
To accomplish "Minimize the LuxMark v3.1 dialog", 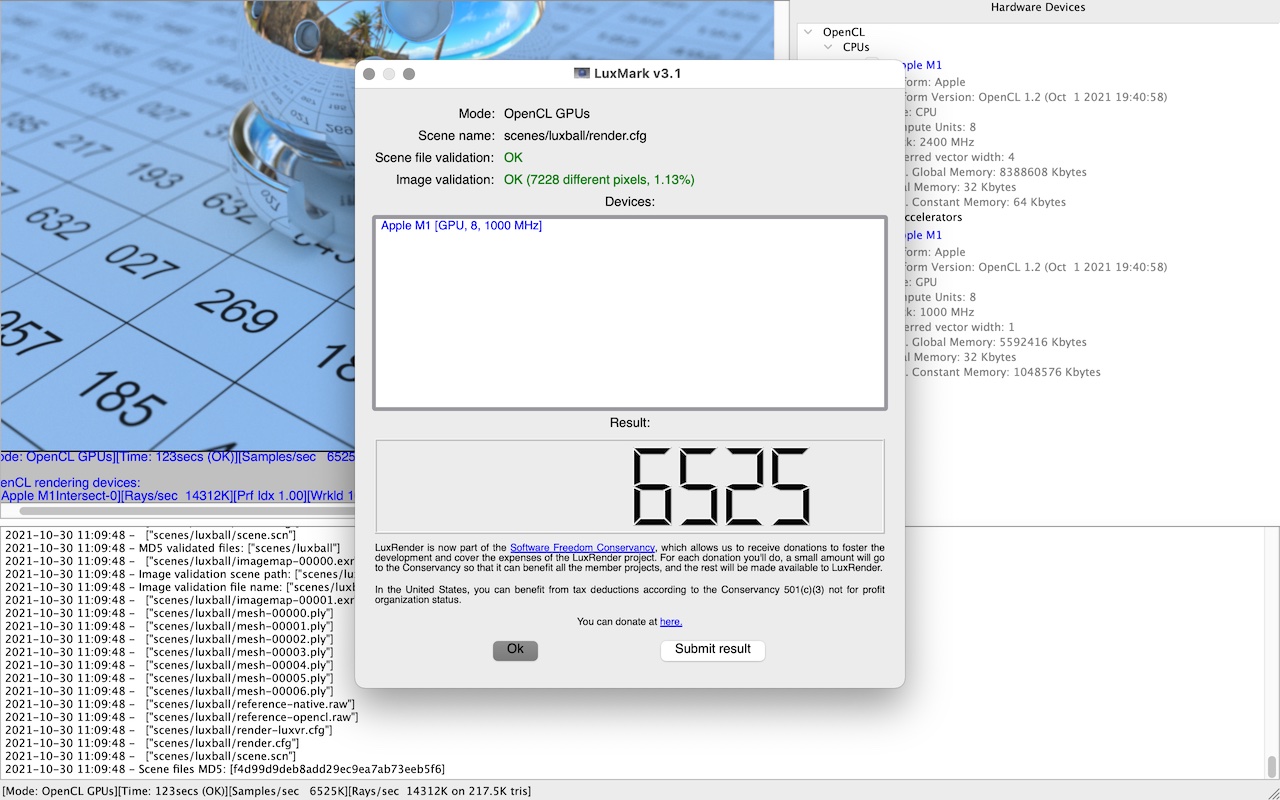I will point(389,74).
